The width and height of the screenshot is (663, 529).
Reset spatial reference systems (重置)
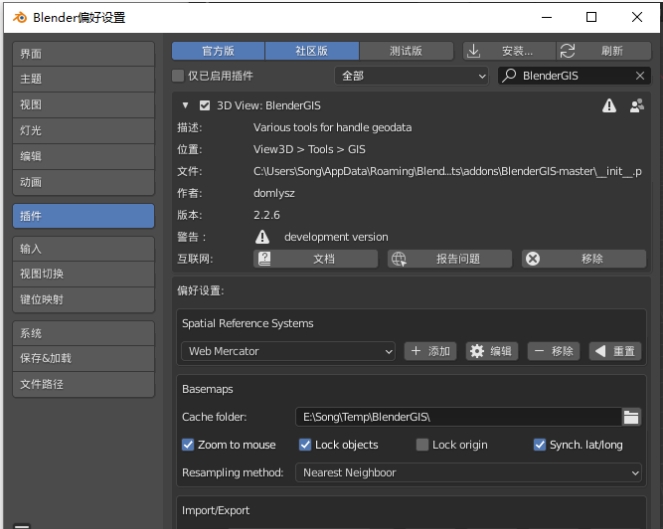[615, 351]
